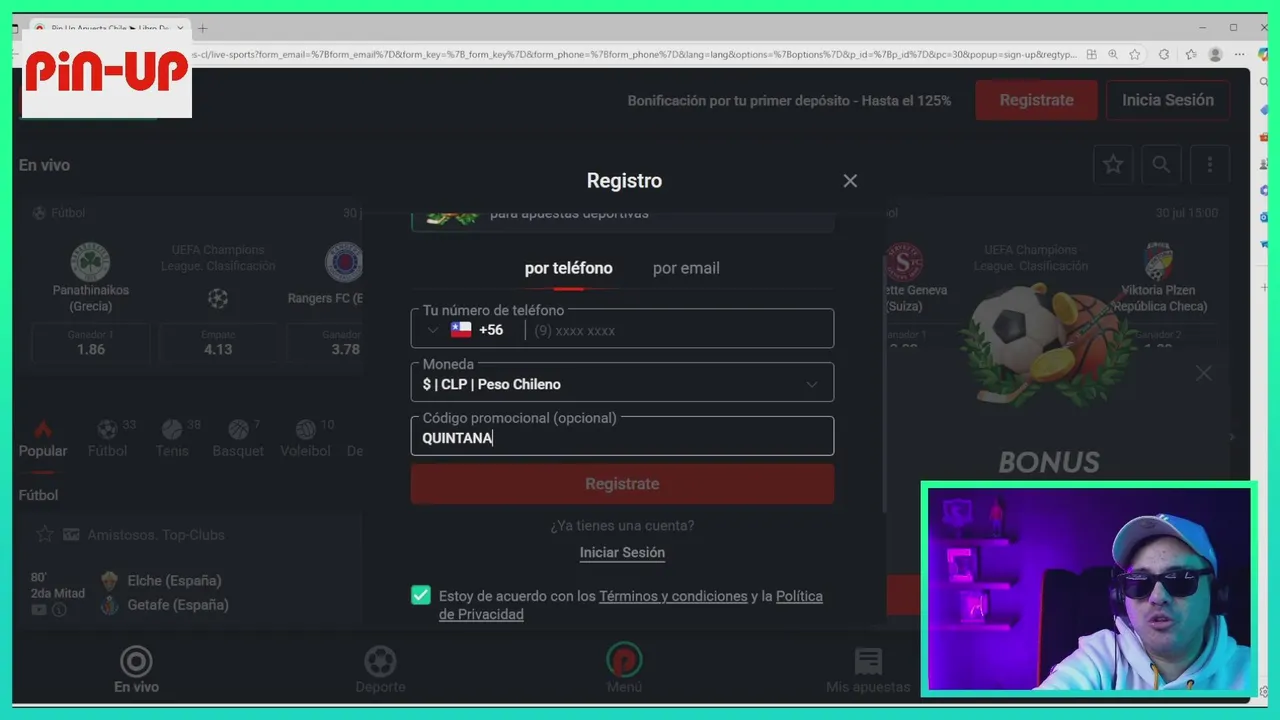
Task: Click the first deposit bonus text
Action: pos(789,100)
